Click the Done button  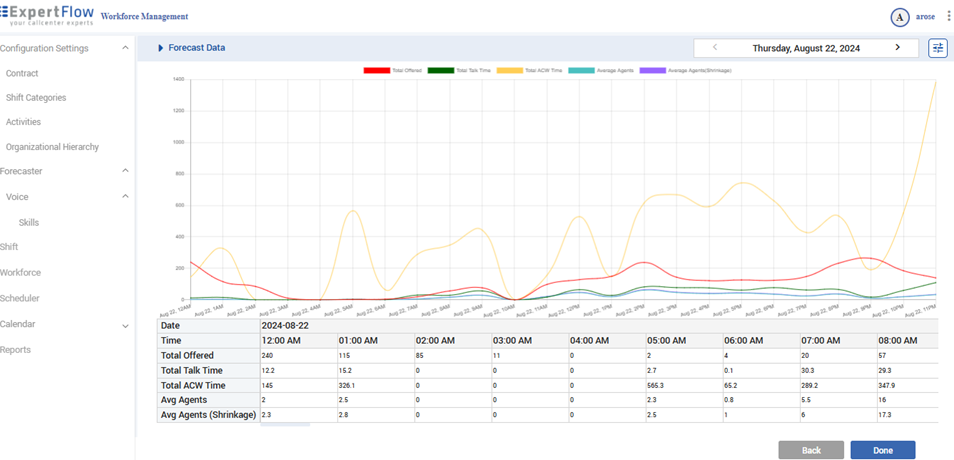tap(882, 450)
